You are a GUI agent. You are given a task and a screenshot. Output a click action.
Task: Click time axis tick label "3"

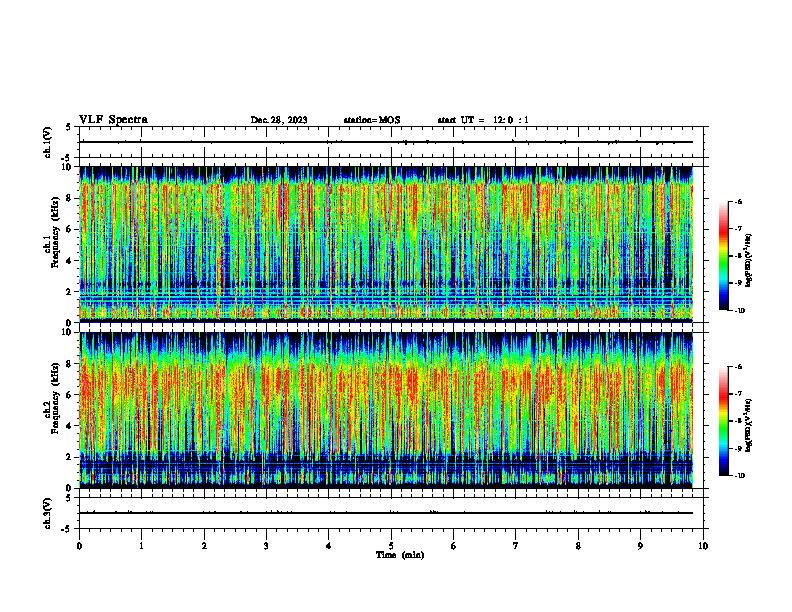coord(266,546)
